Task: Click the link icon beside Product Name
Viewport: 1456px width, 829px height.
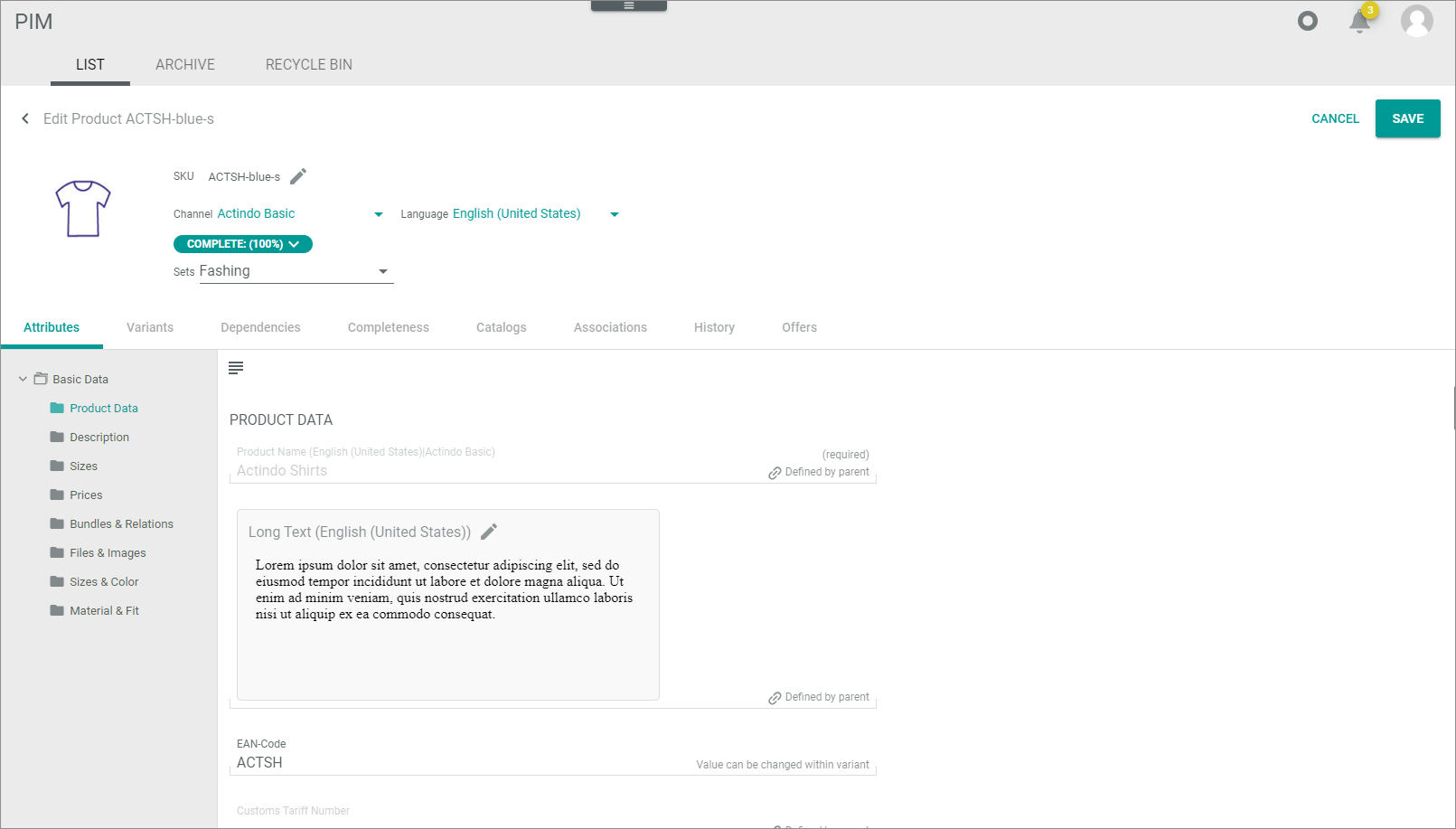Action: 775,473
